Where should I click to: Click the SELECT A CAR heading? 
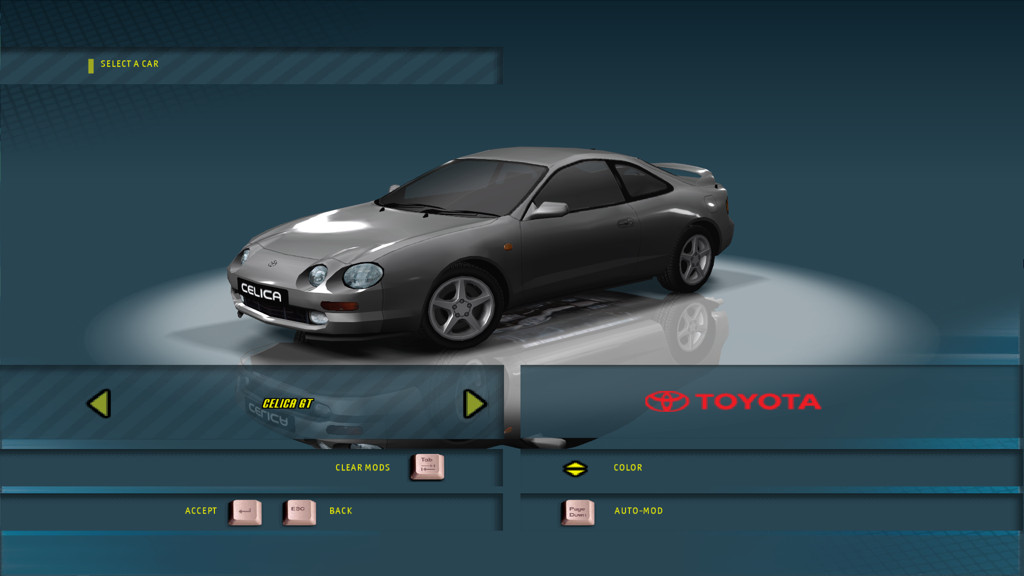pyautogui.click(x=129, y=64)
